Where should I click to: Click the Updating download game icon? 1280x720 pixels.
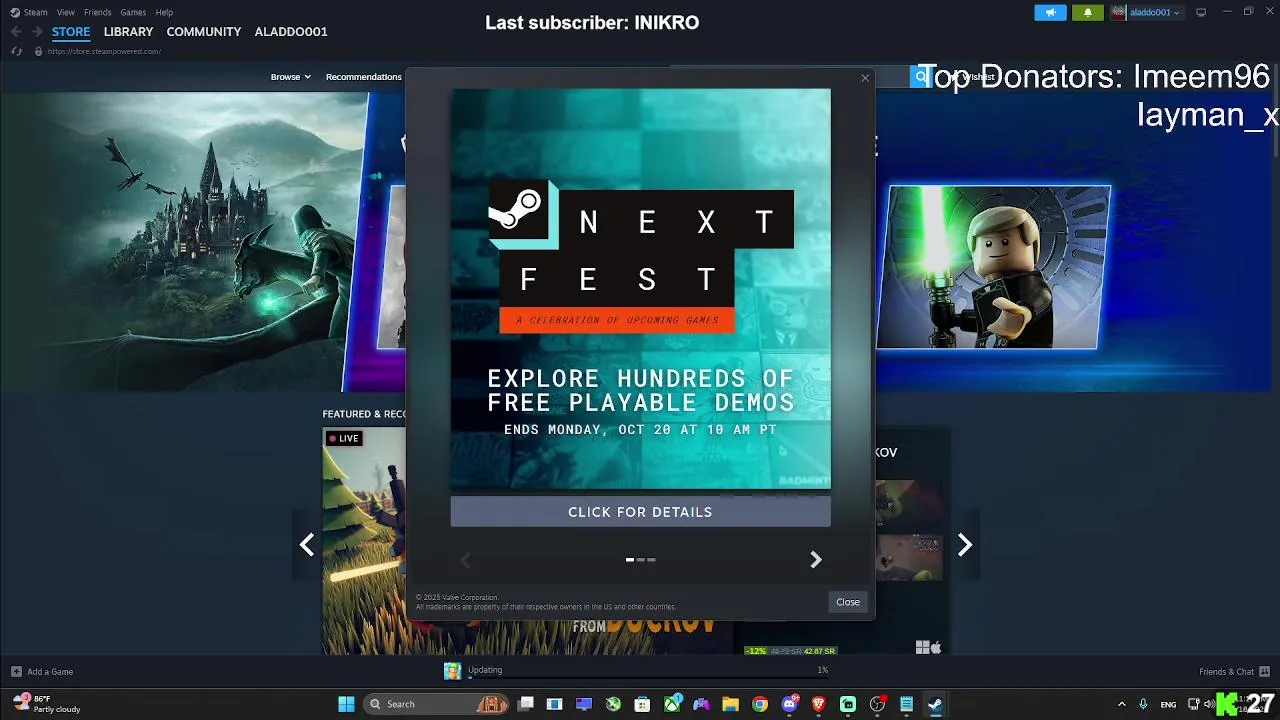(453, 671)
